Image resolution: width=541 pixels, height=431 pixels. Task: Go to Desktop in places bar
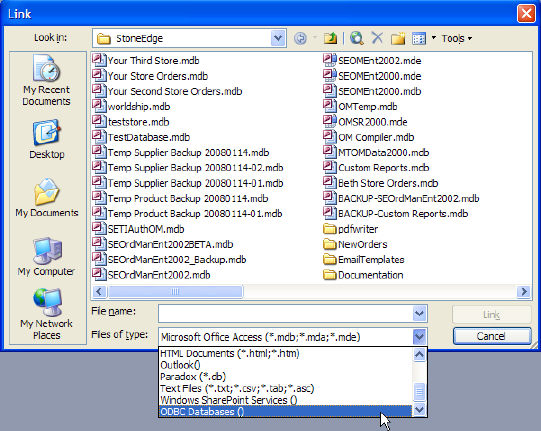47,139
